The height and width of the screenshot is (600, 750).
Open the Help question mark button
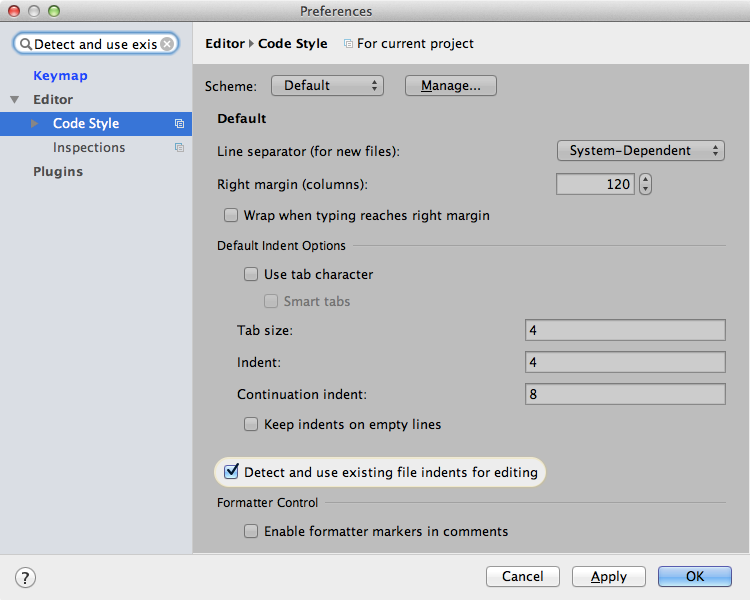26,577
